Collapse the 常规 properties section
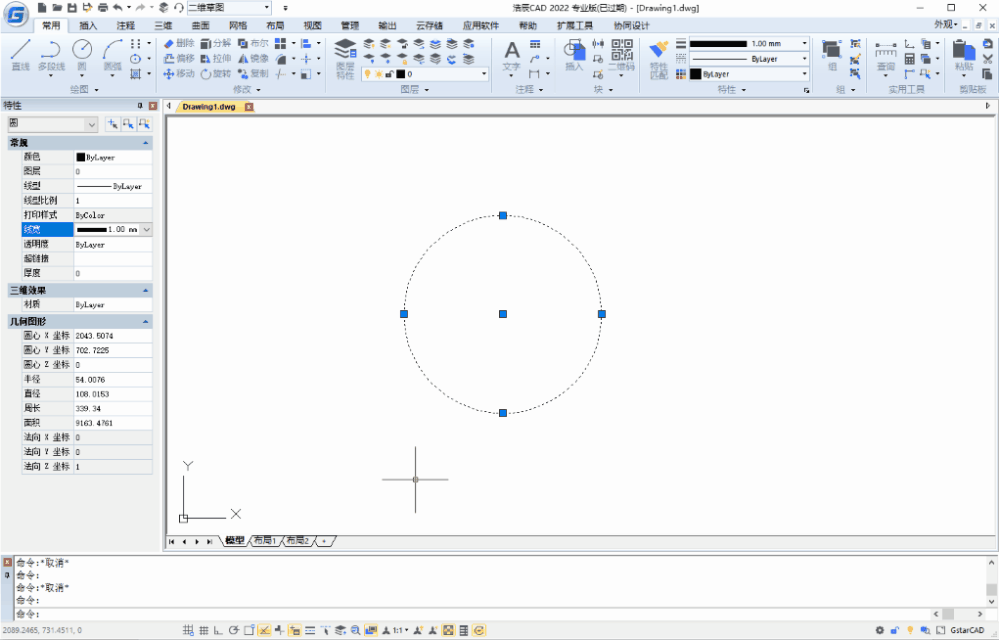The height and width of the screenshot is (640, 999). (145, 143)
